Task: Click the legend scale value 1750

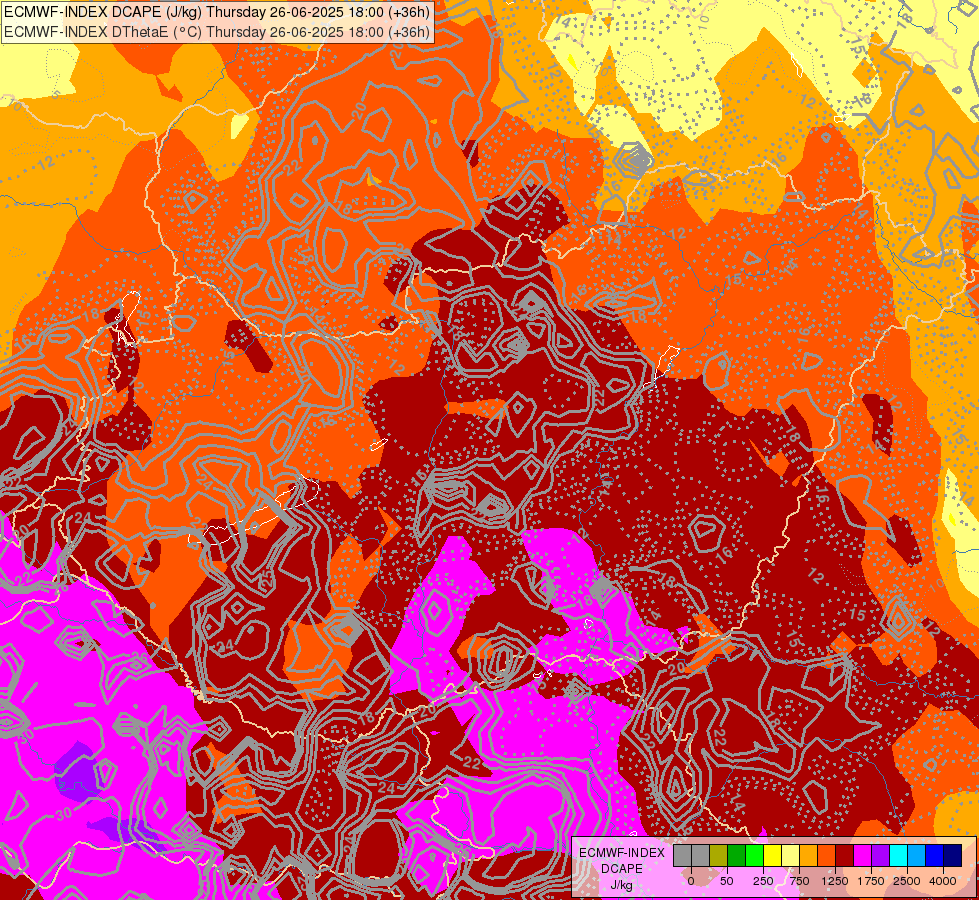Action: point(871,881)
